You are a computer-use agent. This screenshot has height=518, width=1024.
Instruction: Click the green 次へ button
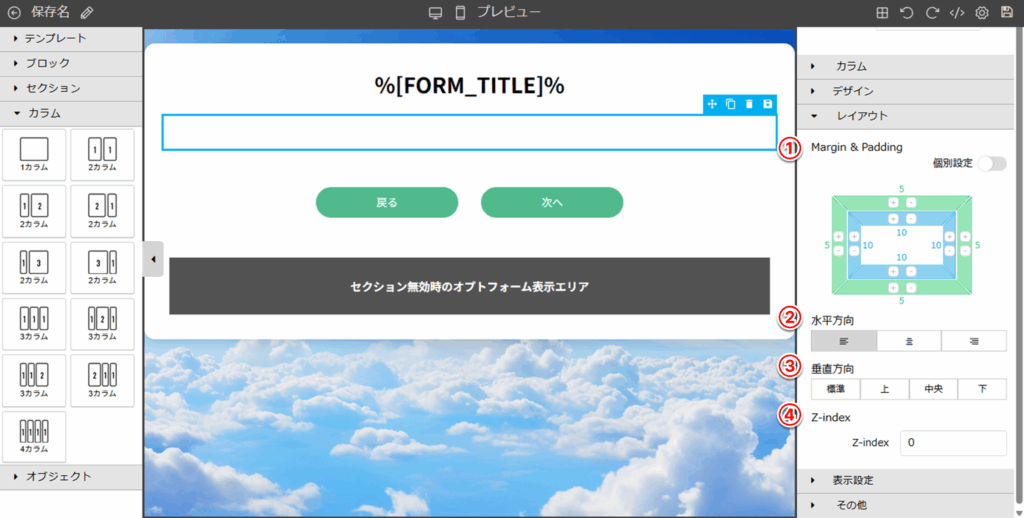point(552,202)
